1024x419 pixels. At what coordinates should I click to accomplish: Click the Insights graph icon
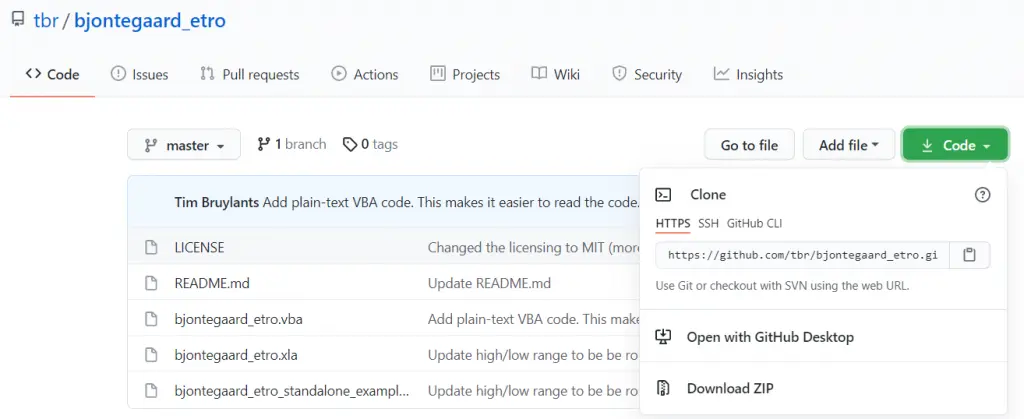pyautogui.click(x=722, y=74)
